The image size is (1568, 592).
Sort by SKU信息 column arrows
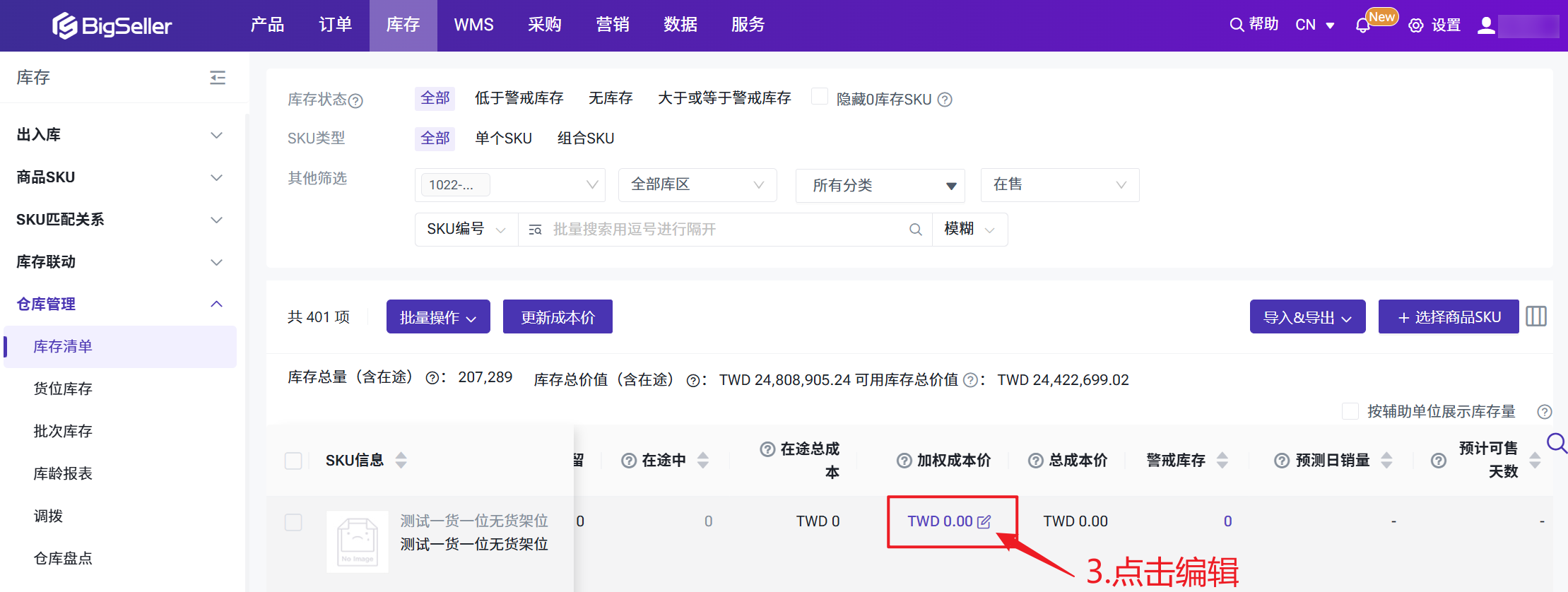click(x=401, y=461)
